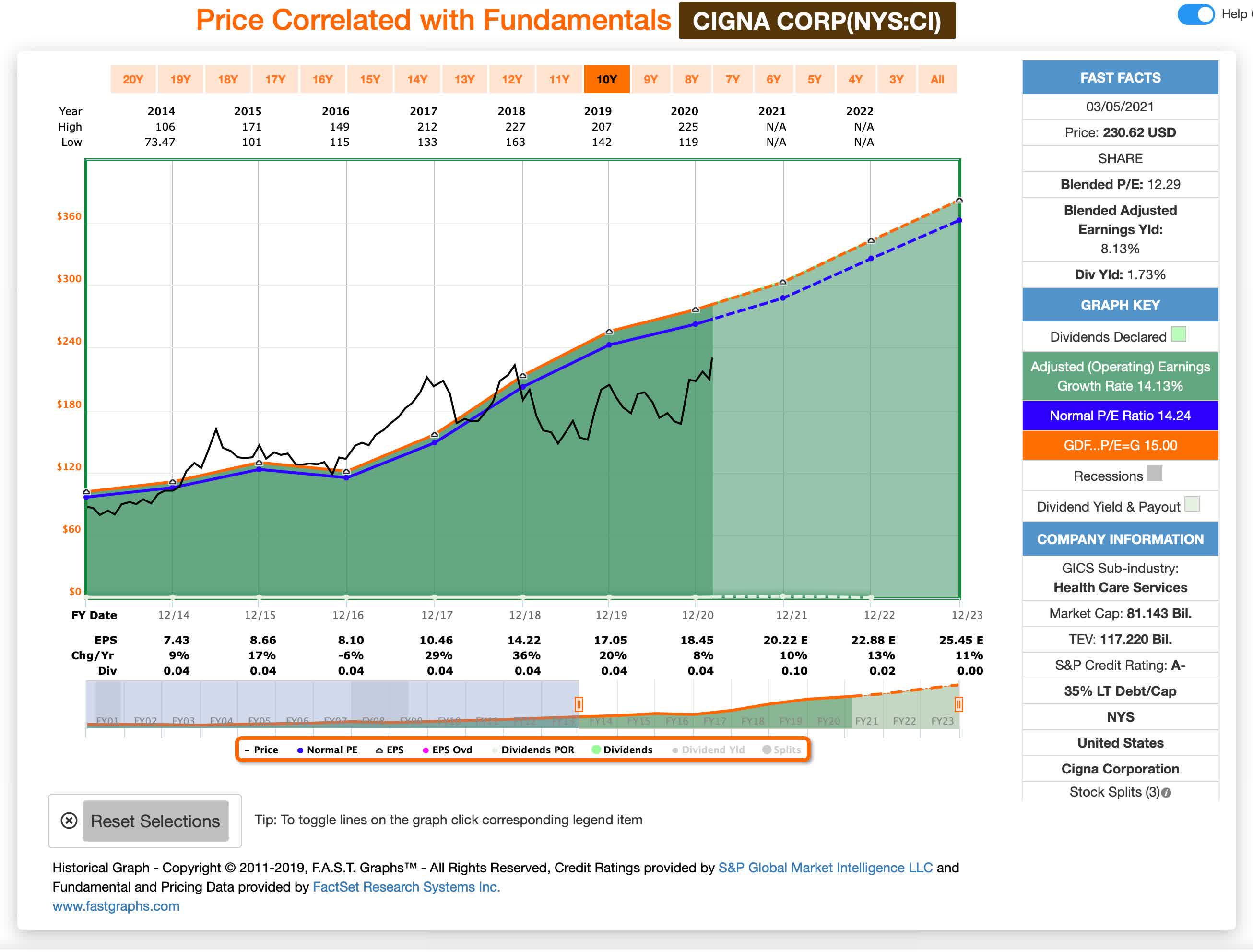The width and height of the screenshot is (1253, 952).
Task: Click the Price: 230.62 USD value
Action: pyautogui.click(x=1121, y=132)
